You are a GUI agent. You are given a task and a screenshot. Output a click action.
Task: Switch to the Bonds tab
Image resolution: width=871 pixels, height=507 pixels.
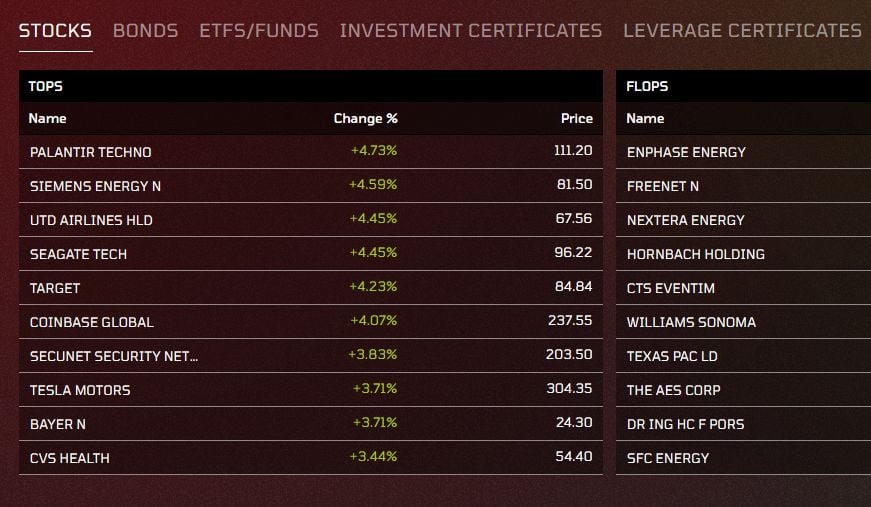145,31
